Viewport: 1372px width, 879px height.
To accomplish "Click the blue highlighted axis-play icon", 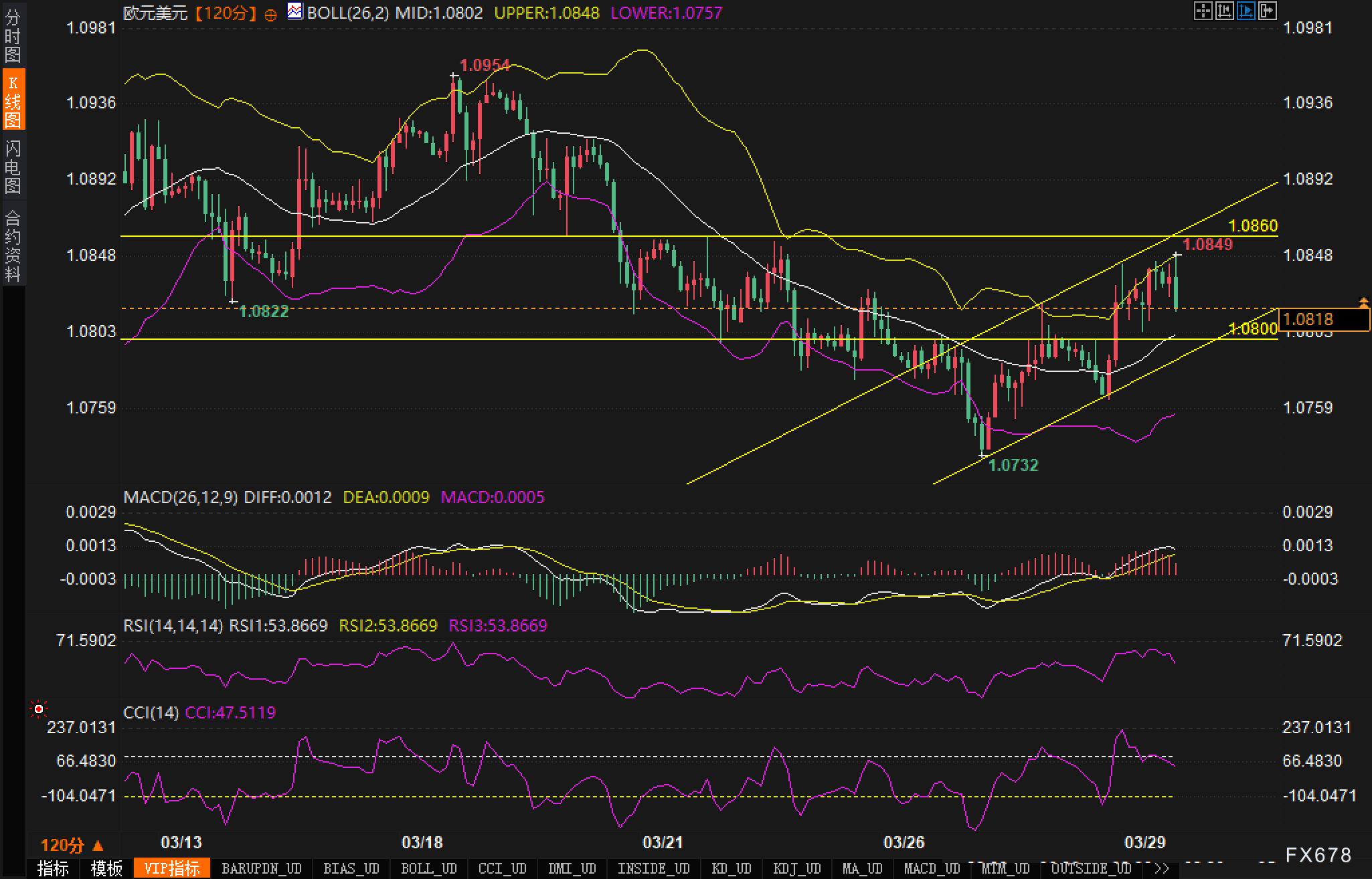I will (1246, 11).
